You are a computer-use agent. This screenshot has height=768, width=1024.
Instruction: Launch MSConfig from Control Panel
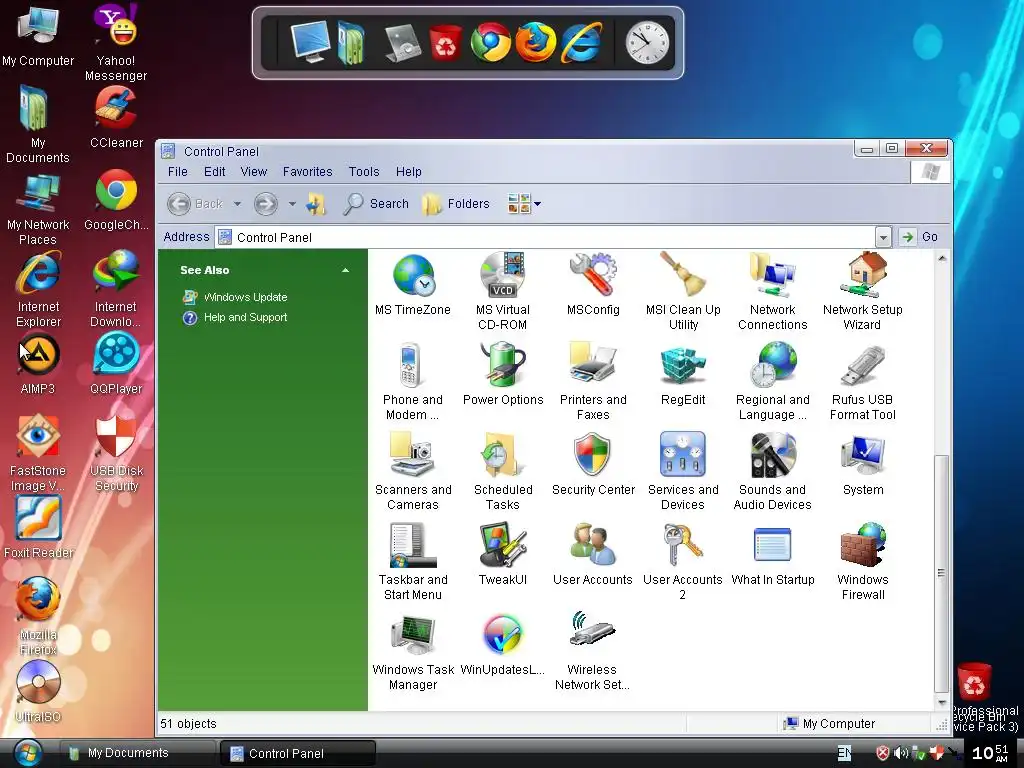pyautogui.click(x=593, y=285)
